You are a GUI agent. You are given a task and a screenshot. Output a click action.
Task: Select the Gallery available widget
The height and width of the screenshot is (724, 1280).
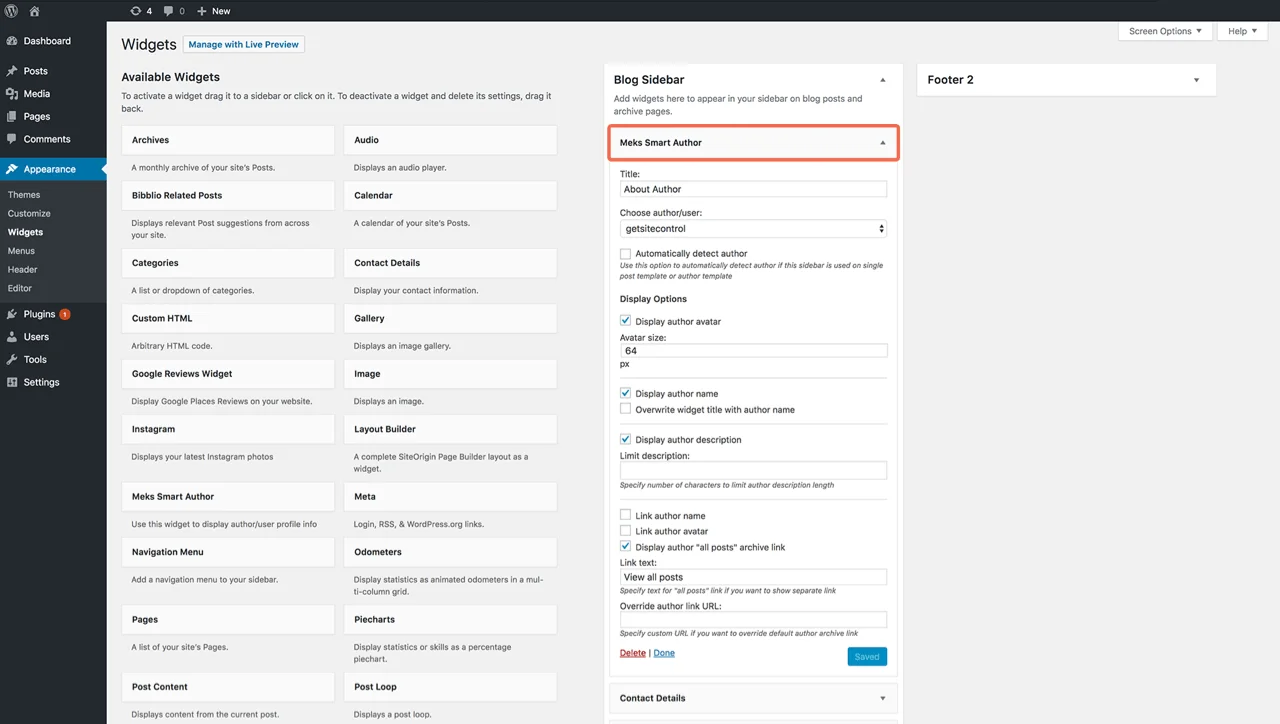click(x=450, y=318)
